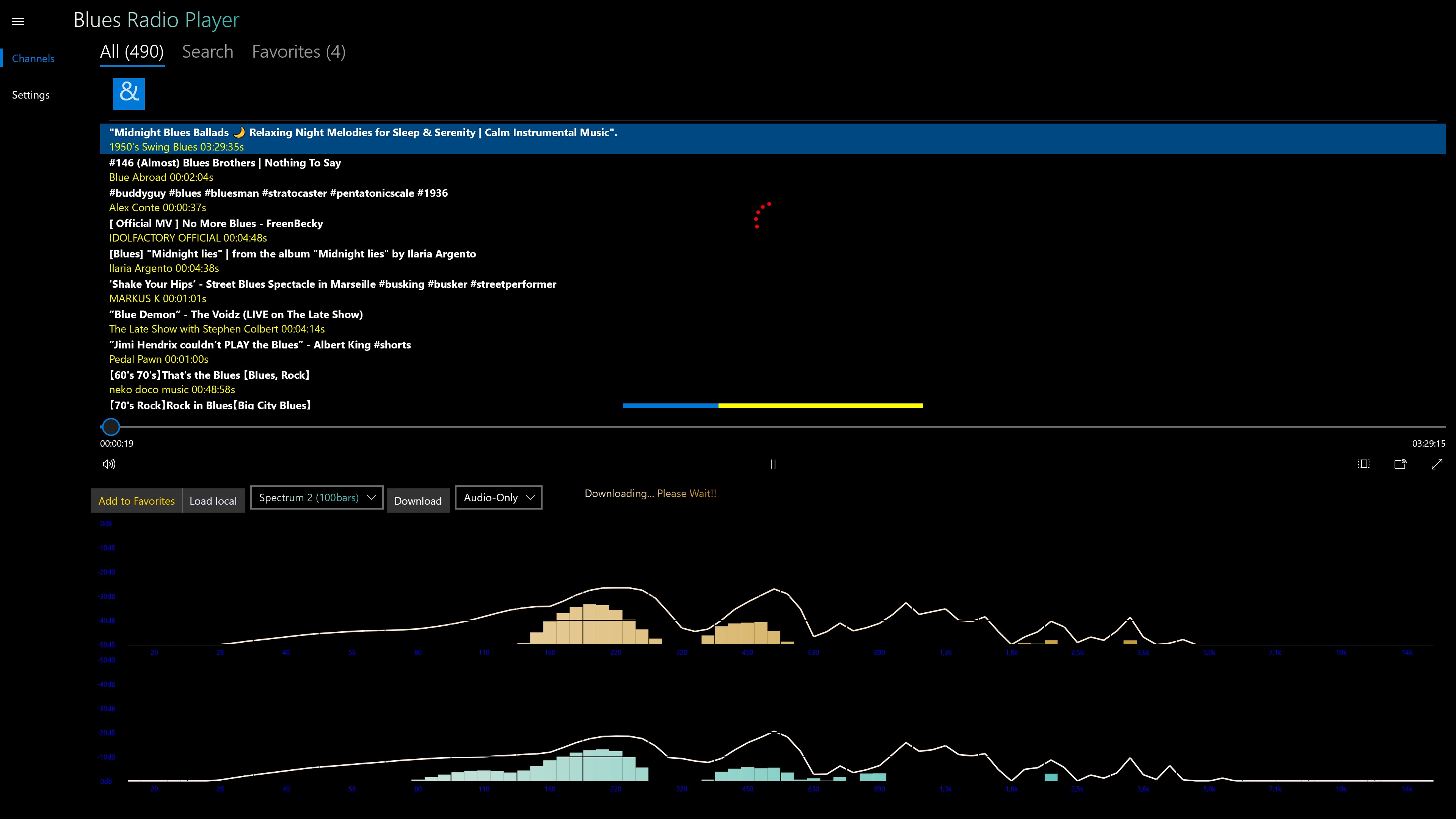The image size is (1456, 819).
Task: Select Channels in the sidebar
Action: 33,59
